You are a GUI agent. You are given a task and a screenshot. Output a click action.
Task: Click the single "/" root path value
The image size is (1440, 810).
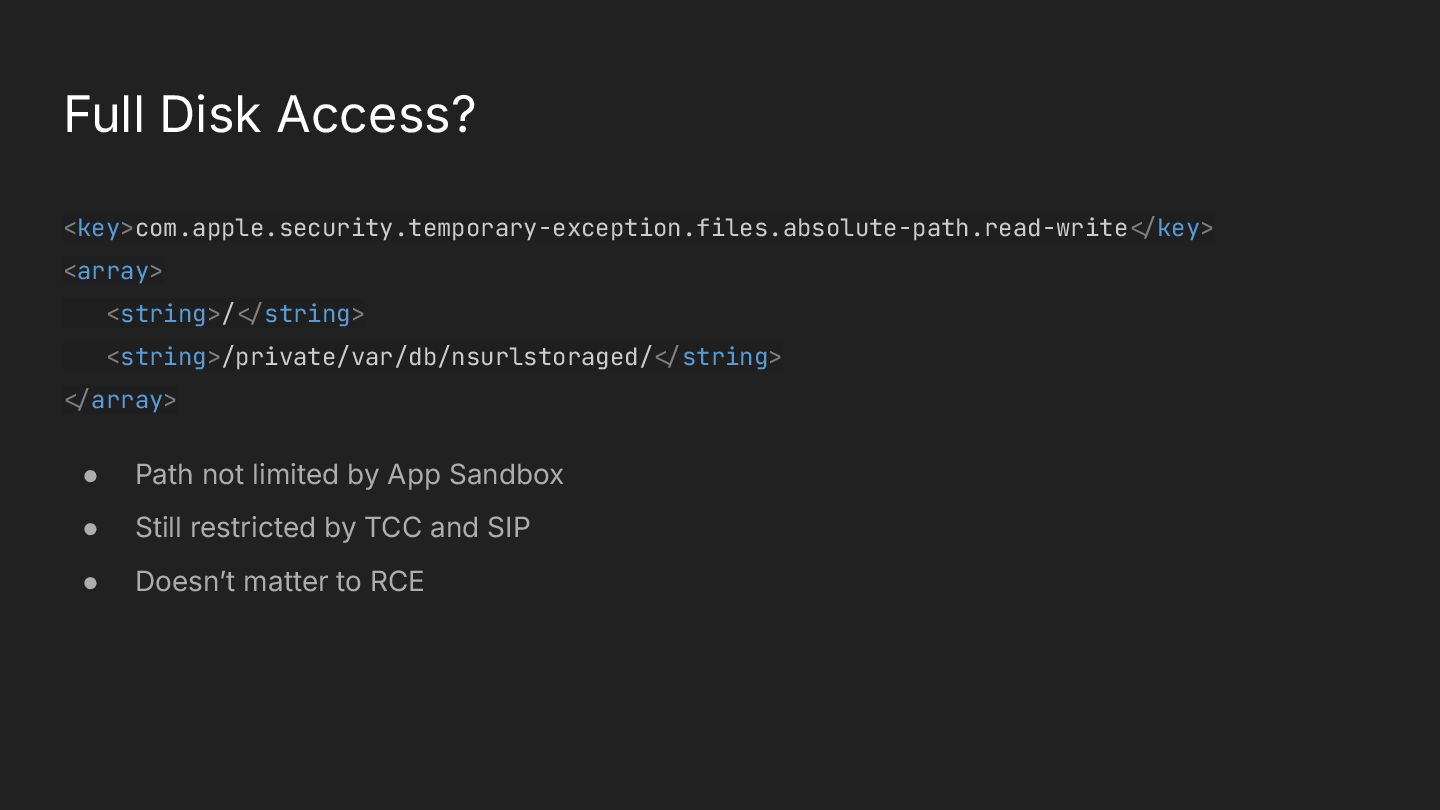(x=228, y=314)
